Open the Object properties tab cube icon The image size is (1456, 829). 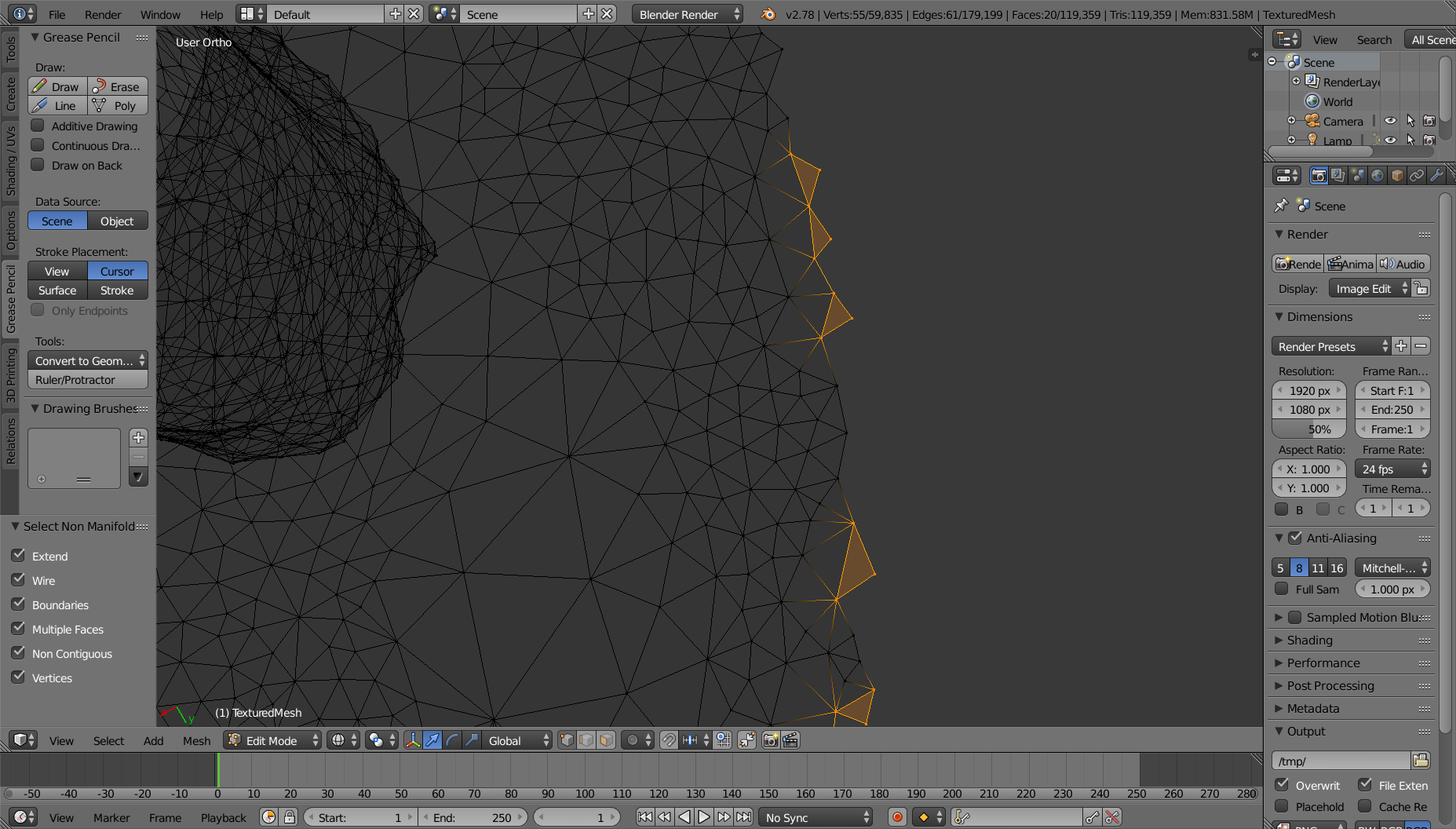tap(1397, 175)
